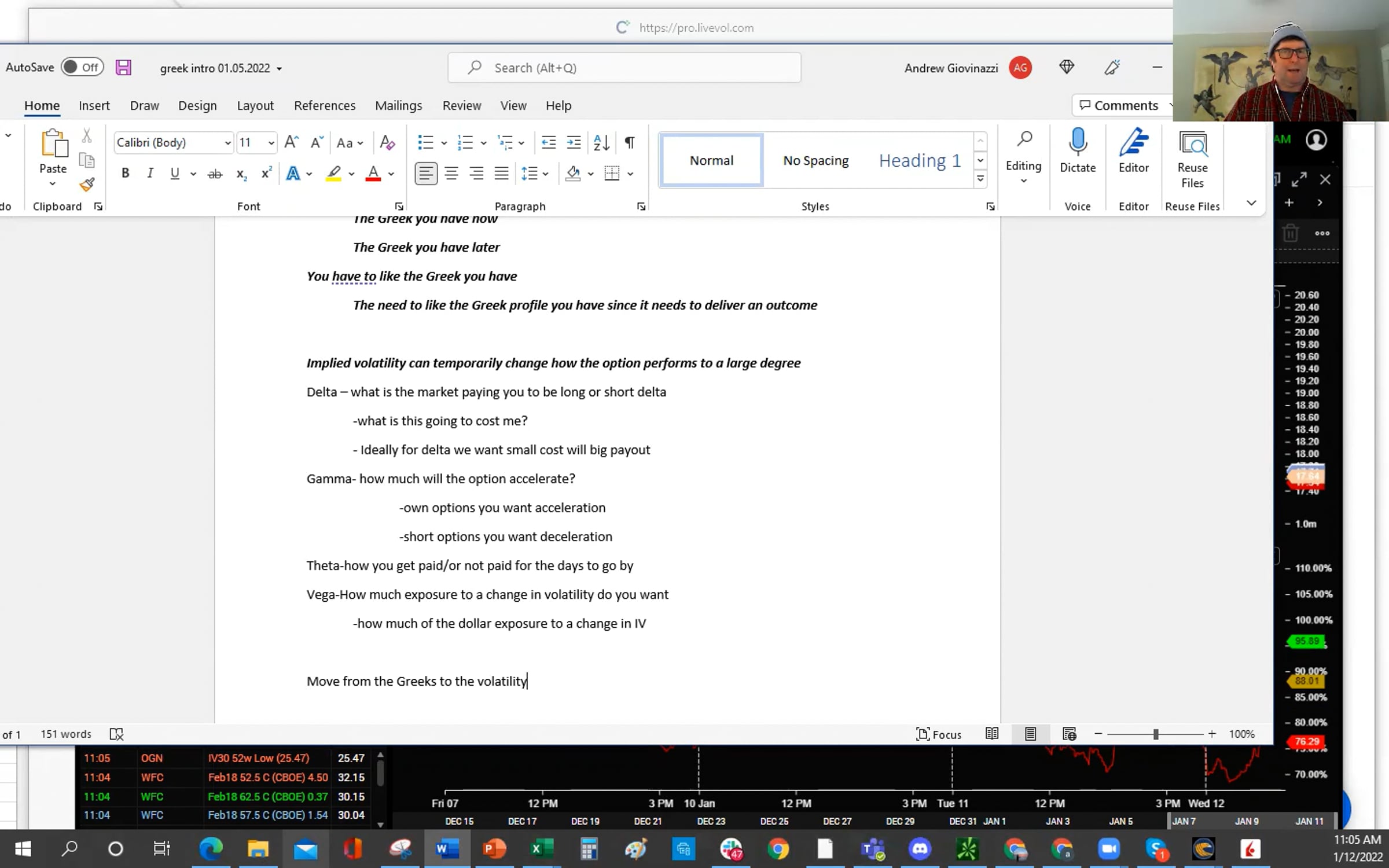Open the Review tab
The width and height of the screenshot is (1389, 868).
pyautogui.click(x=462, y=105)
